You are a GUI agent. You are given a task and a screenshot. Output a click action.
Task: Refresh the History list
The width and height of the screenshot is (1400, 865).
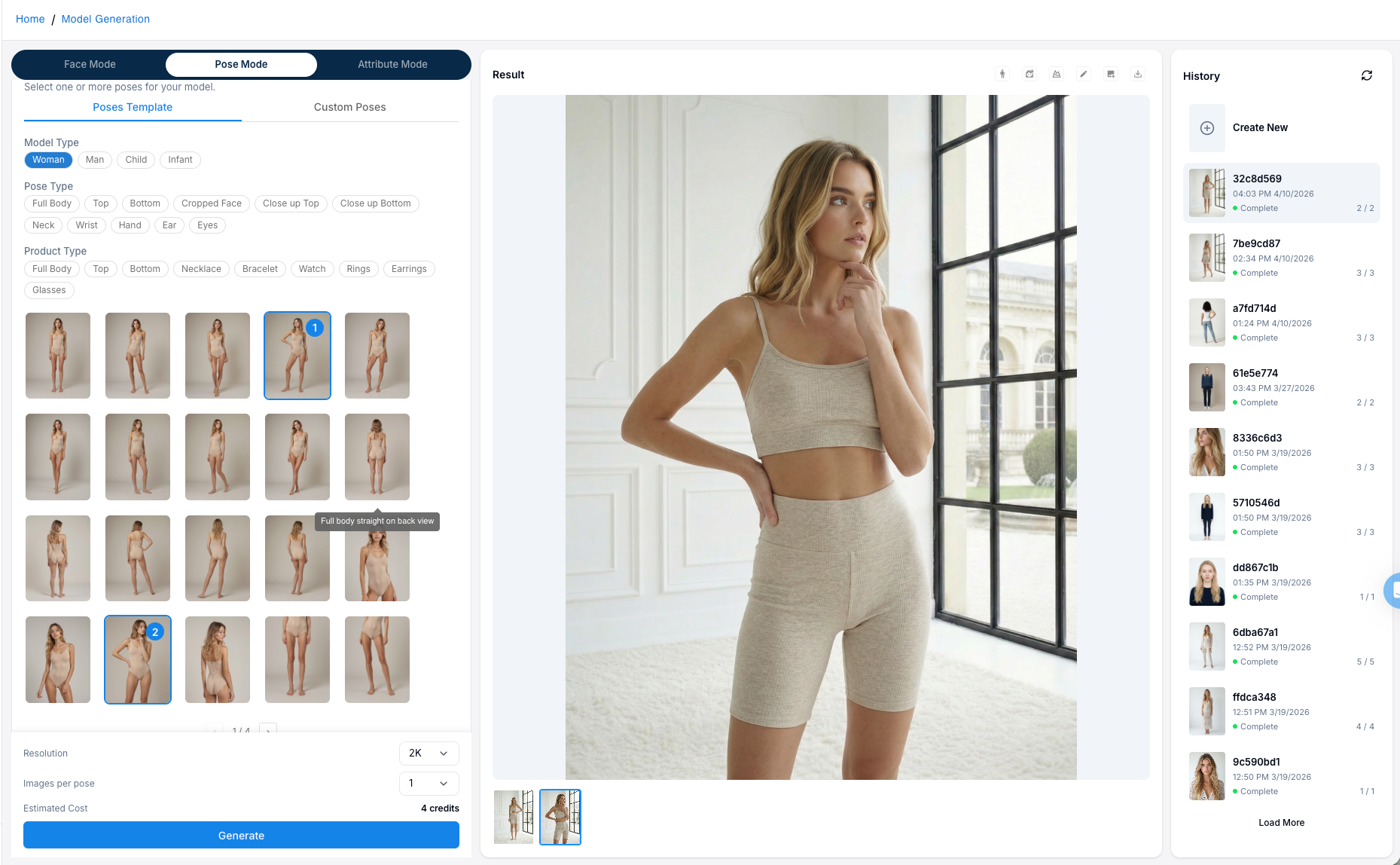pos(1367,75)
